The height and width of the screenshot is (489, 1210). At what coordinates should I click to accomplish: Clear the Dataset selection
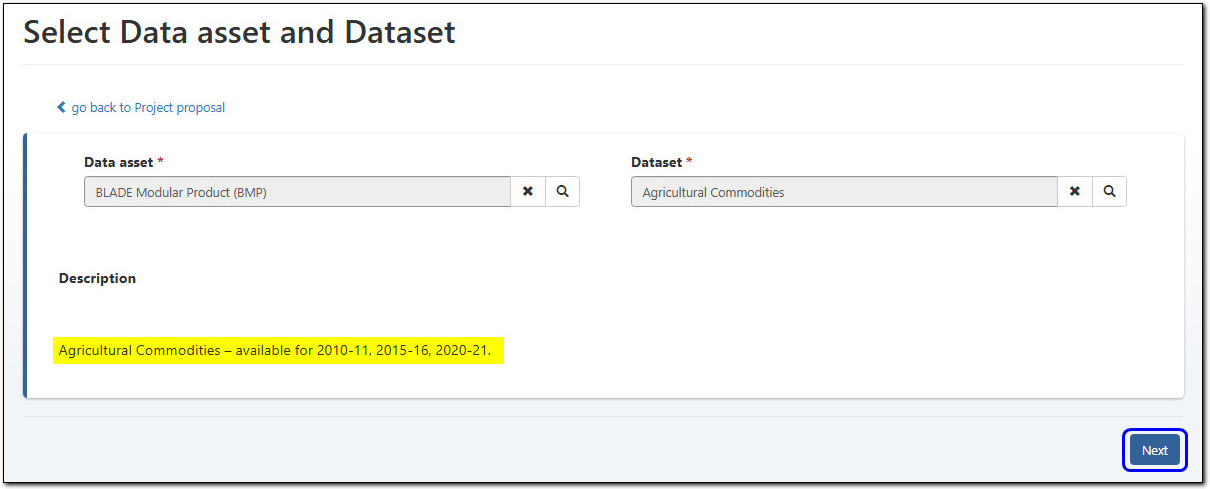pyautogui.click(x=1075, y=192)
